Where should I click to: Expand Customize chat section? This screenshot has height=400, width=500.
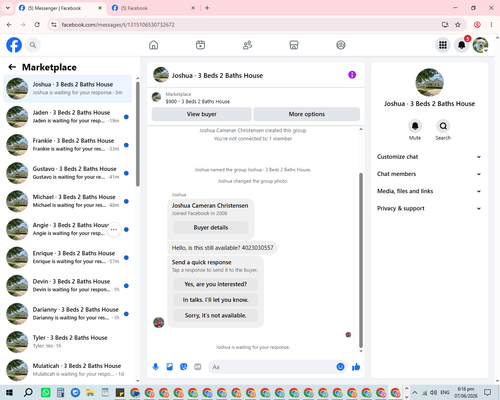point(429,157)
